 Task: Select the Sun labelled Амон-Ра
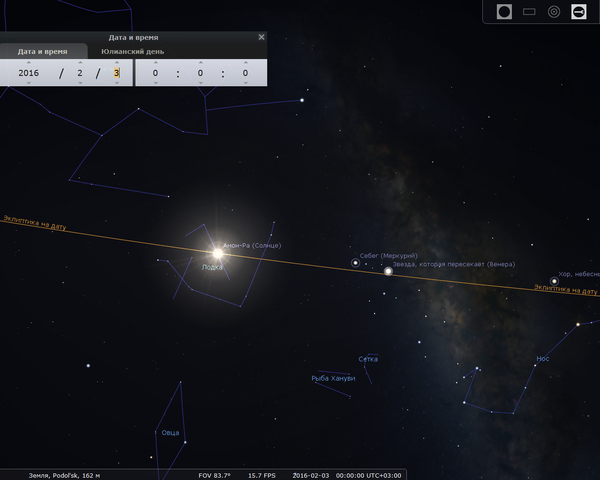click(x=217, y=253)
